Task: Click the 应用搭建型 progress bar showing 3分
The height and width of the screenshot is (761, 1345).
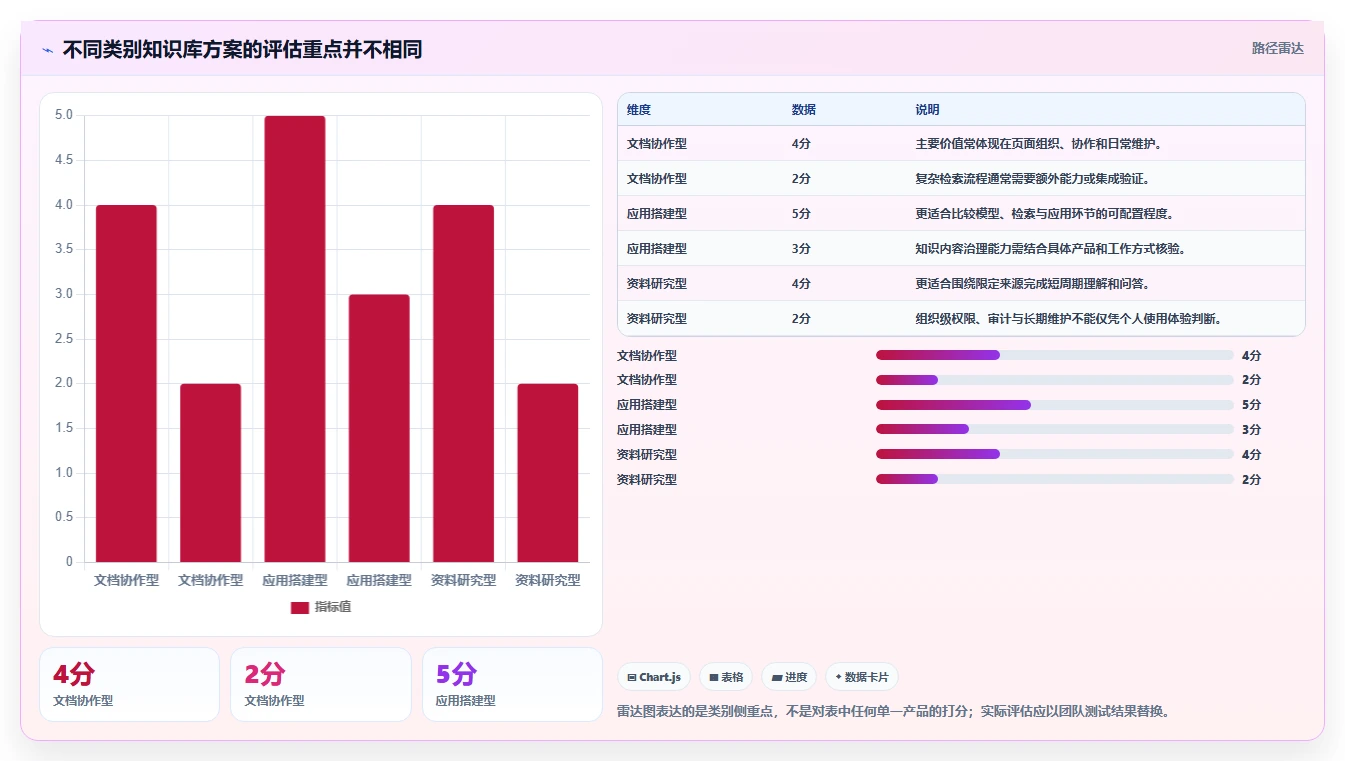Action: point(1055,430)
